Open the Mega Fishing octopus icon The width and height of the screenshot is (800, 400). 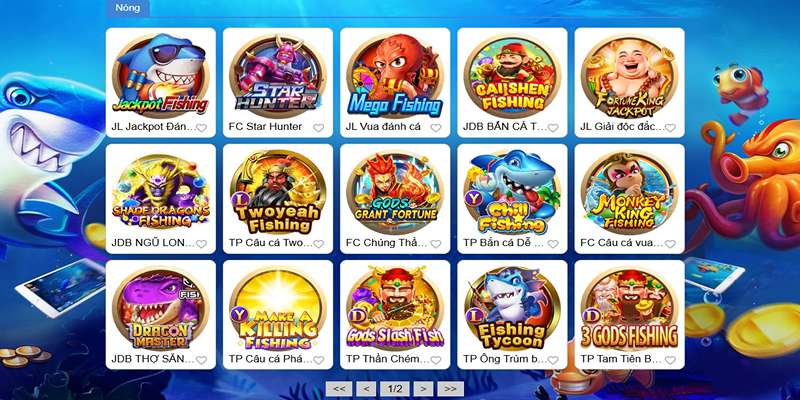(395, 74)
